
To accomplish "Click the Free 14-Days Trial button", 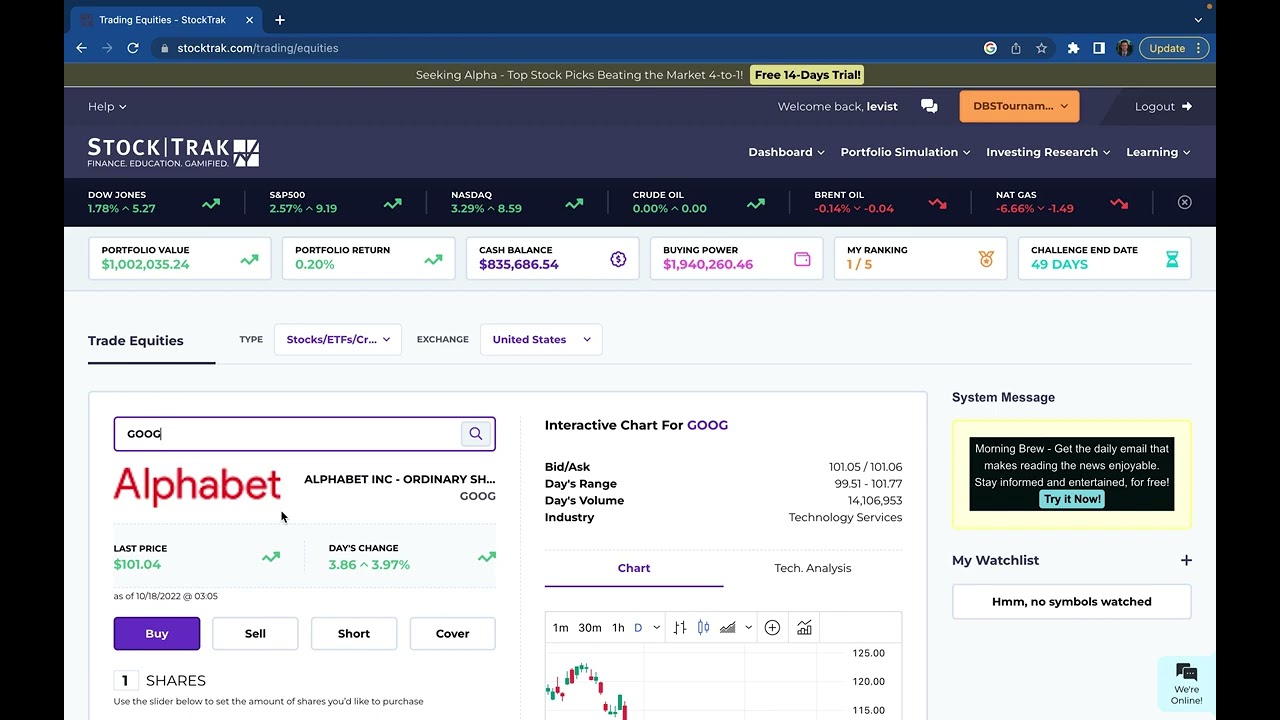I will point(808,75).
